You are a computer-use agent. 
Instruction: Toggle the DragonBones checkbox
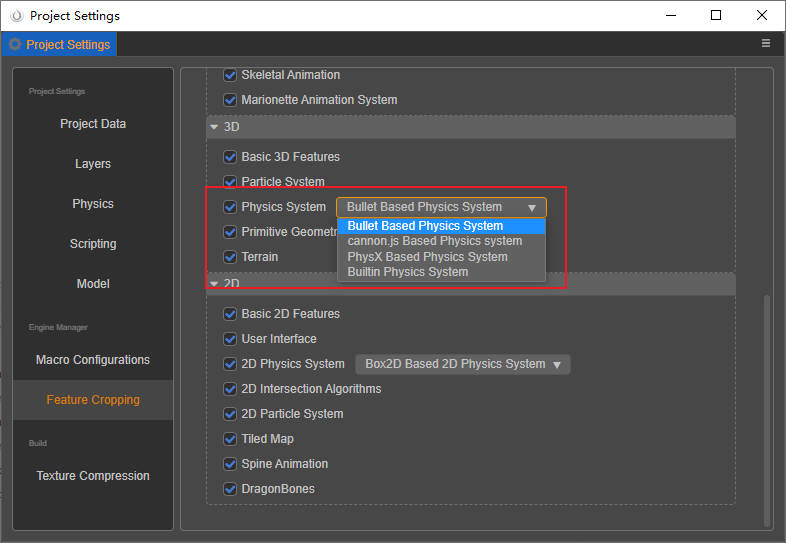(x=230, y=489)
